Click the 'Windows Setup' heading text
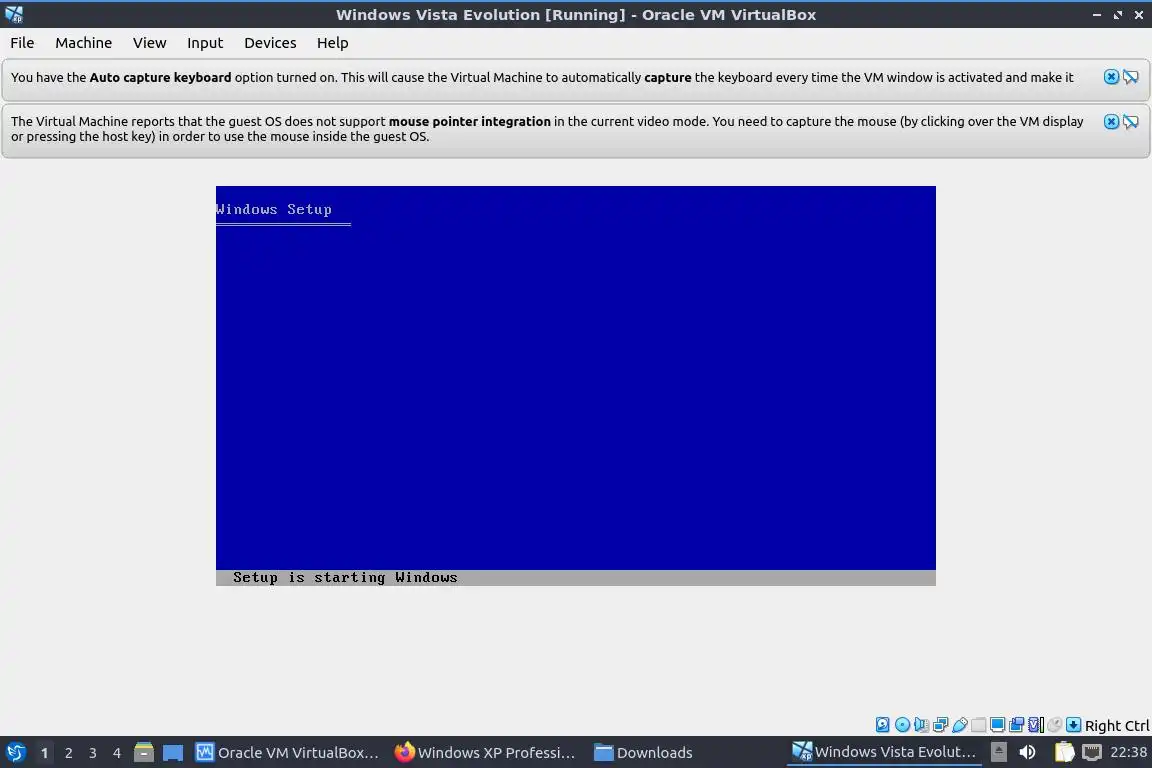 click(274, 209)
